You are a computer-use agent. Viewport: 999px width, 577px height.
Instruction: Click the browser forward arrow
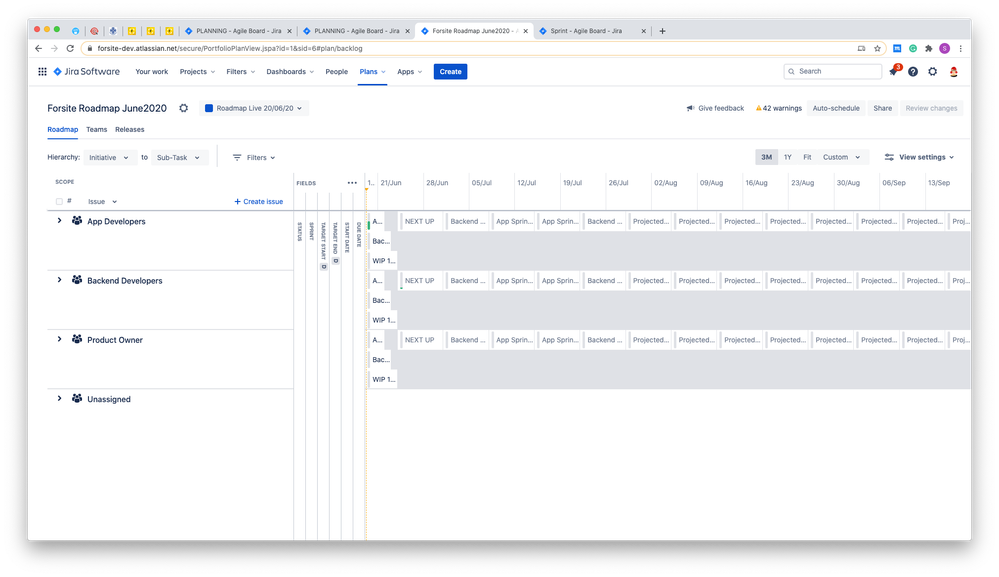[x=54, y=48]
